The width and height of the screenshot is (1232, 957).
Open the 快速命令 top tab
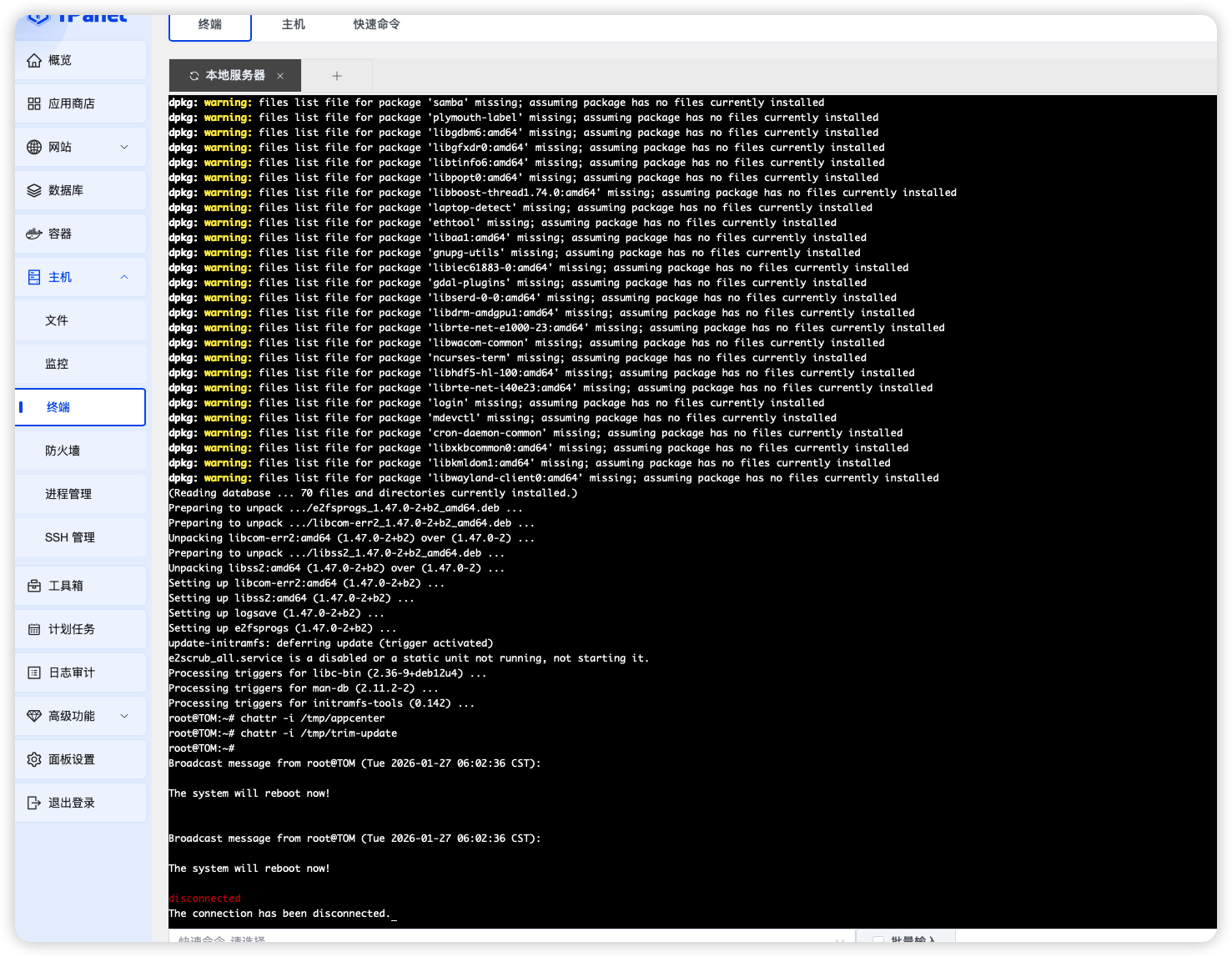[377, 25]
